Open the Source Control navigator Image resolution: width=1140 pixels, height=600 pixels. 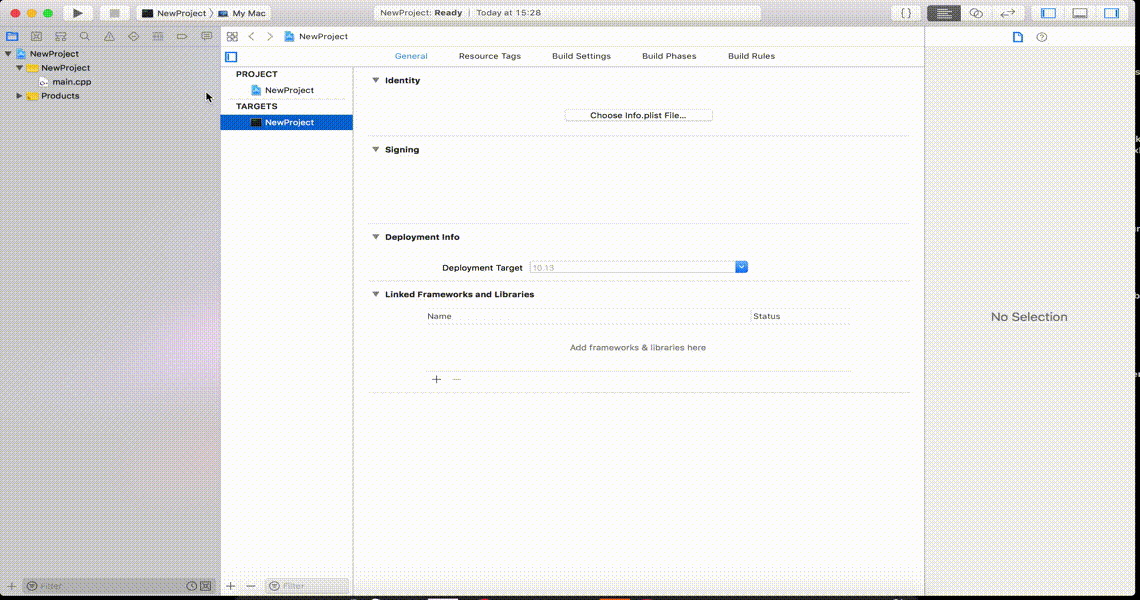(36, 36)
